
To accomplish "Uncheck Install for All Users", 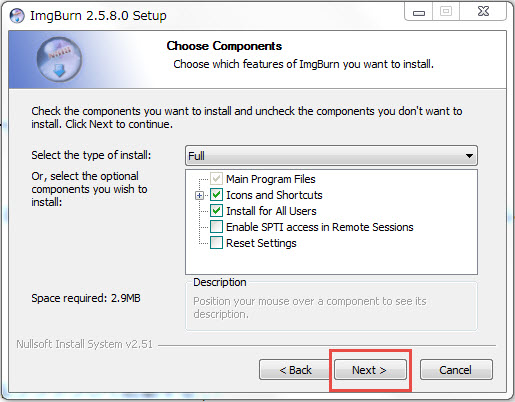I will point(216,211).
